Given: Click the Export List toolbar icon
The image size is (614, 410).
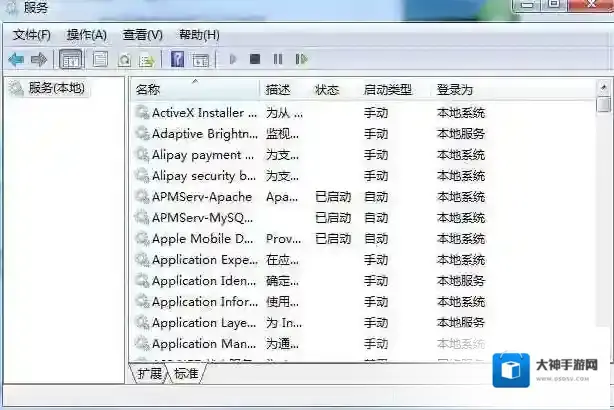Looking at the screenshot, I should [147, 60].
